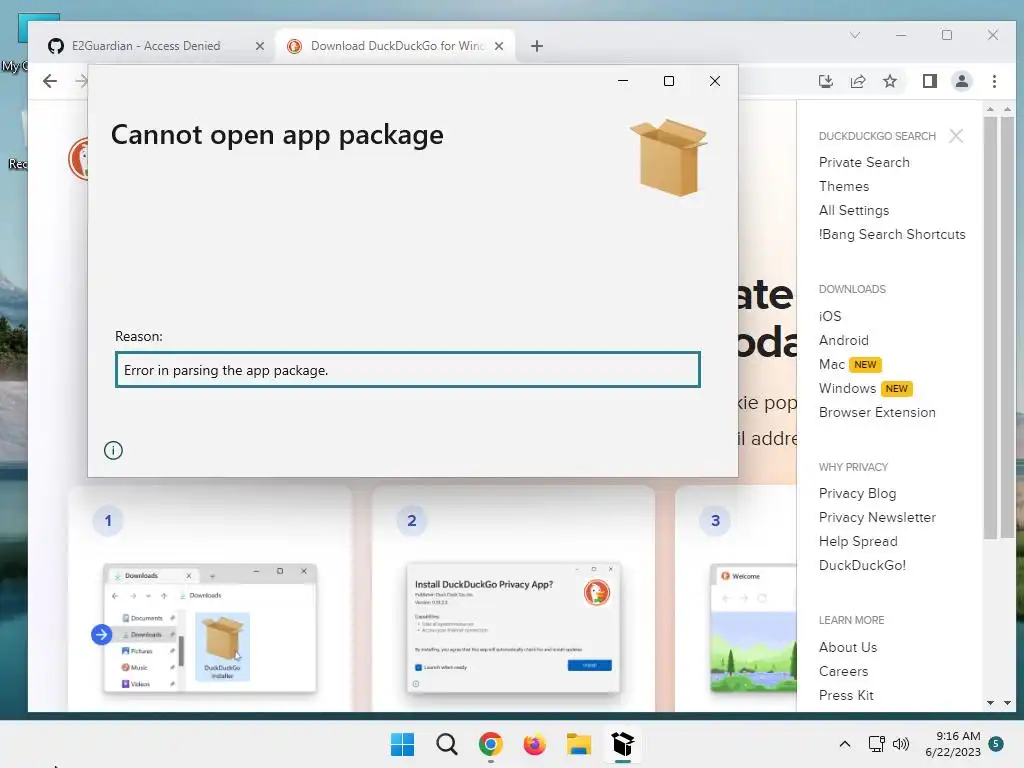Screen dimensions: 1024x768
Task: Open Chrome's three-dot menu
Action: pyautogui.click(x=994, y=81)
